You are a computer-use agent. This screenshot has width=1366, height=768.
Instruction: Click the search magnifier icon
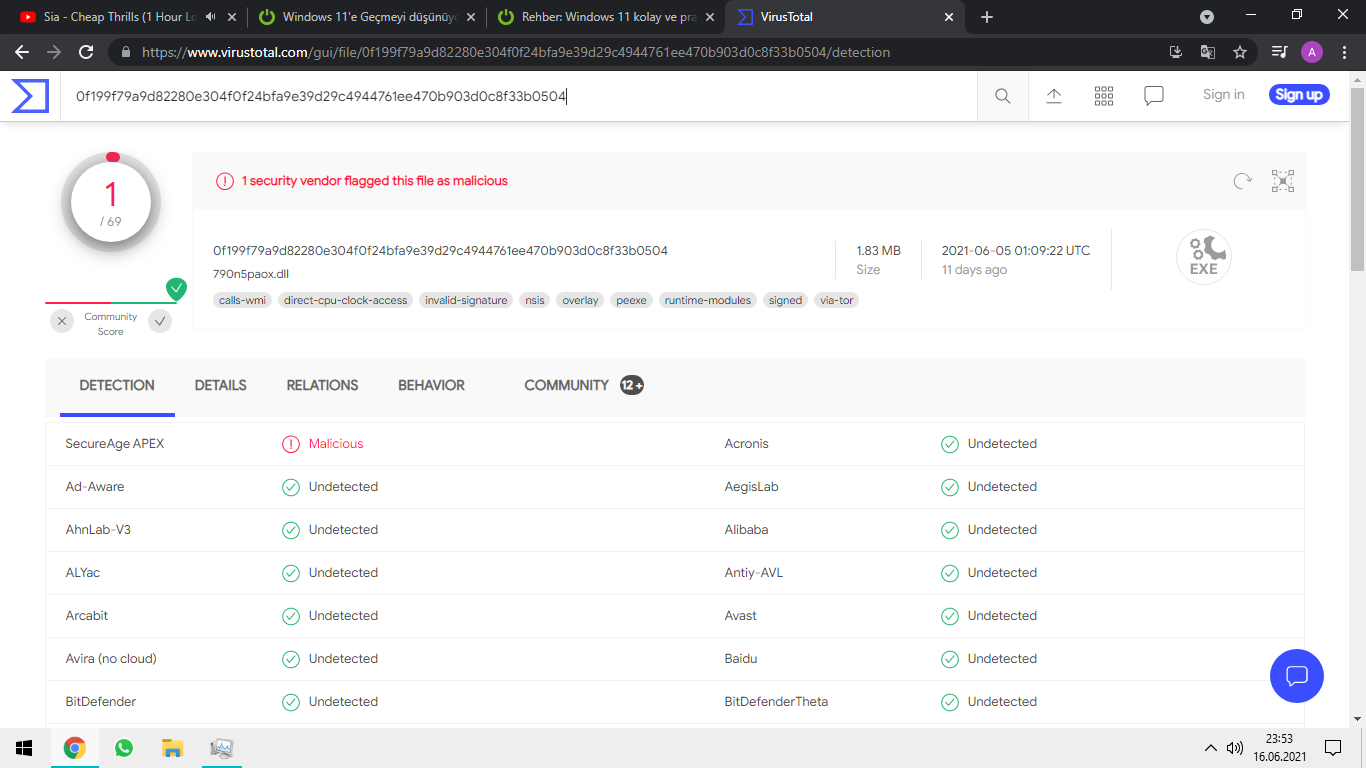[1003, 96]
